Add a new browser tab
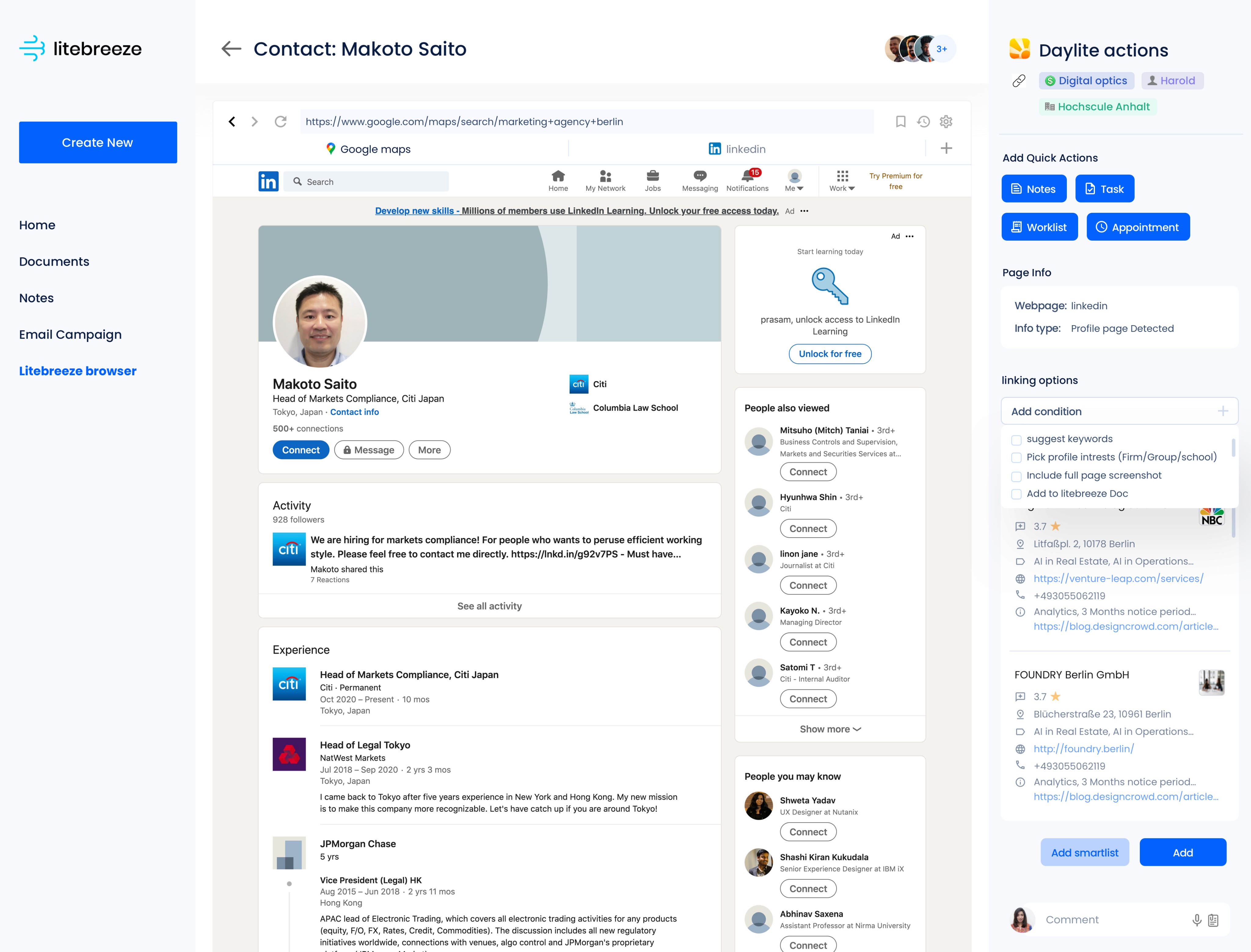 (x=946, y=148)
